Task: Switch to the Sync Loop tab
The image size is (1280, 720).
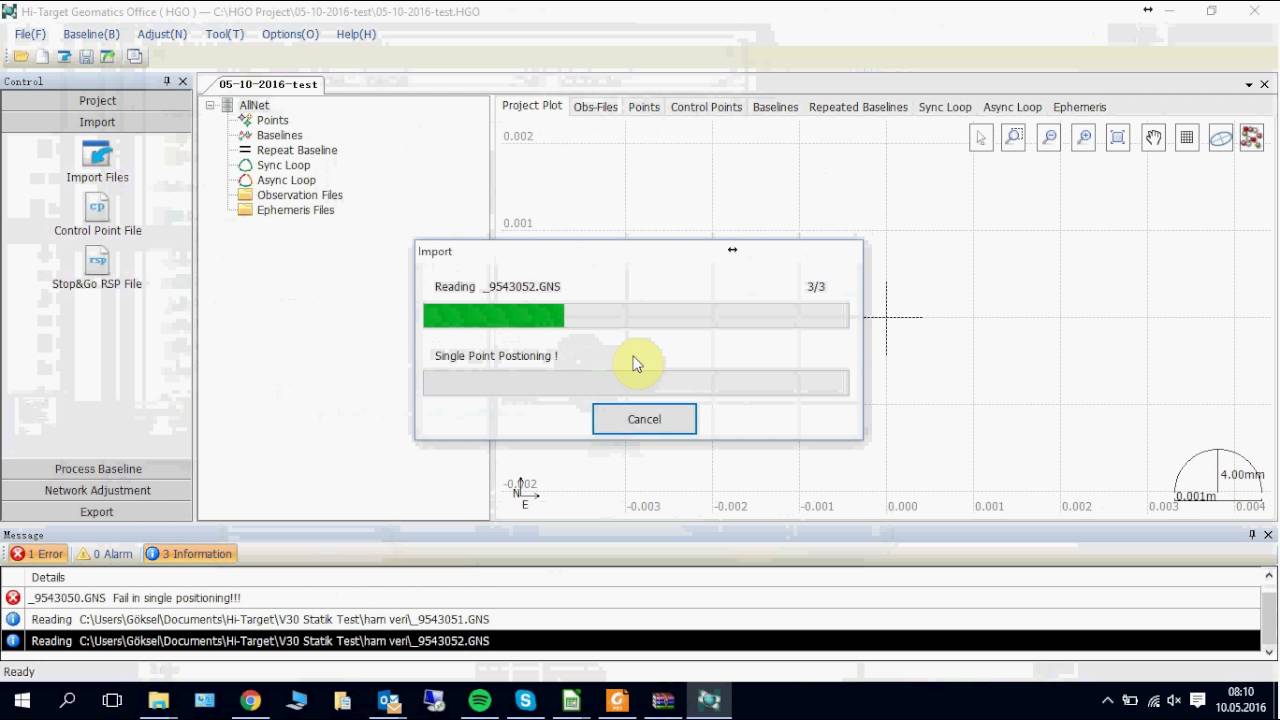Action: tap(945, 107)
